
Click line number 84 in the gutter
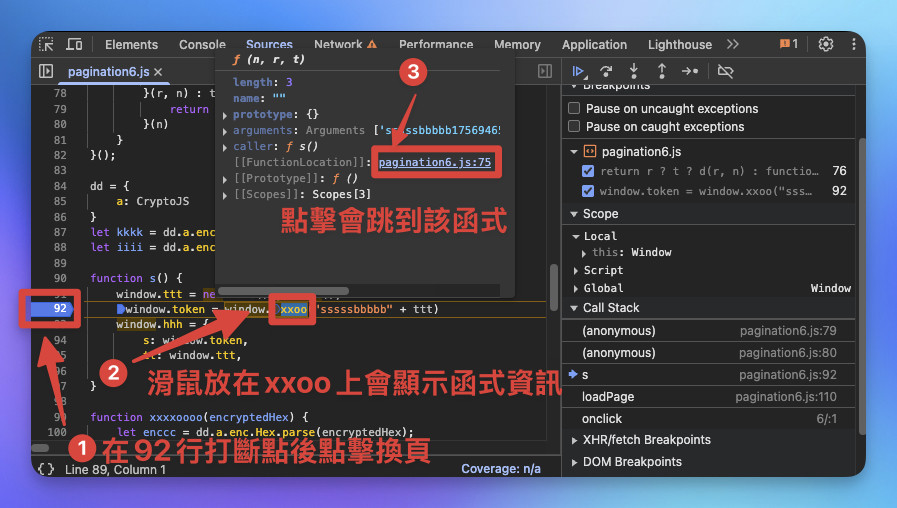tap(60, 186)
